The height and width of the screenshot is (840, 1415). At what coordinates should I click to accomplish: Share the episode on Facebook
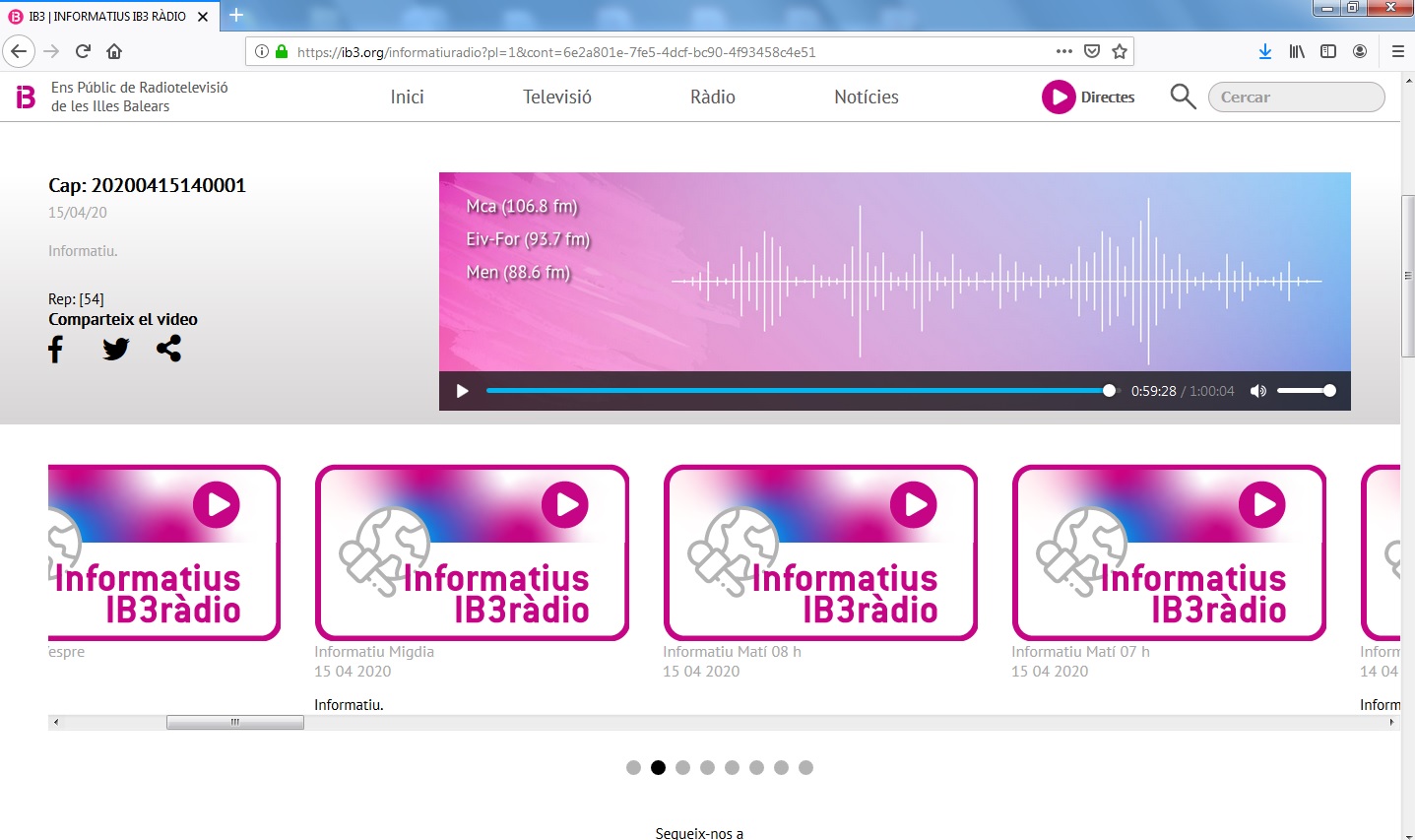coord(56,349)
